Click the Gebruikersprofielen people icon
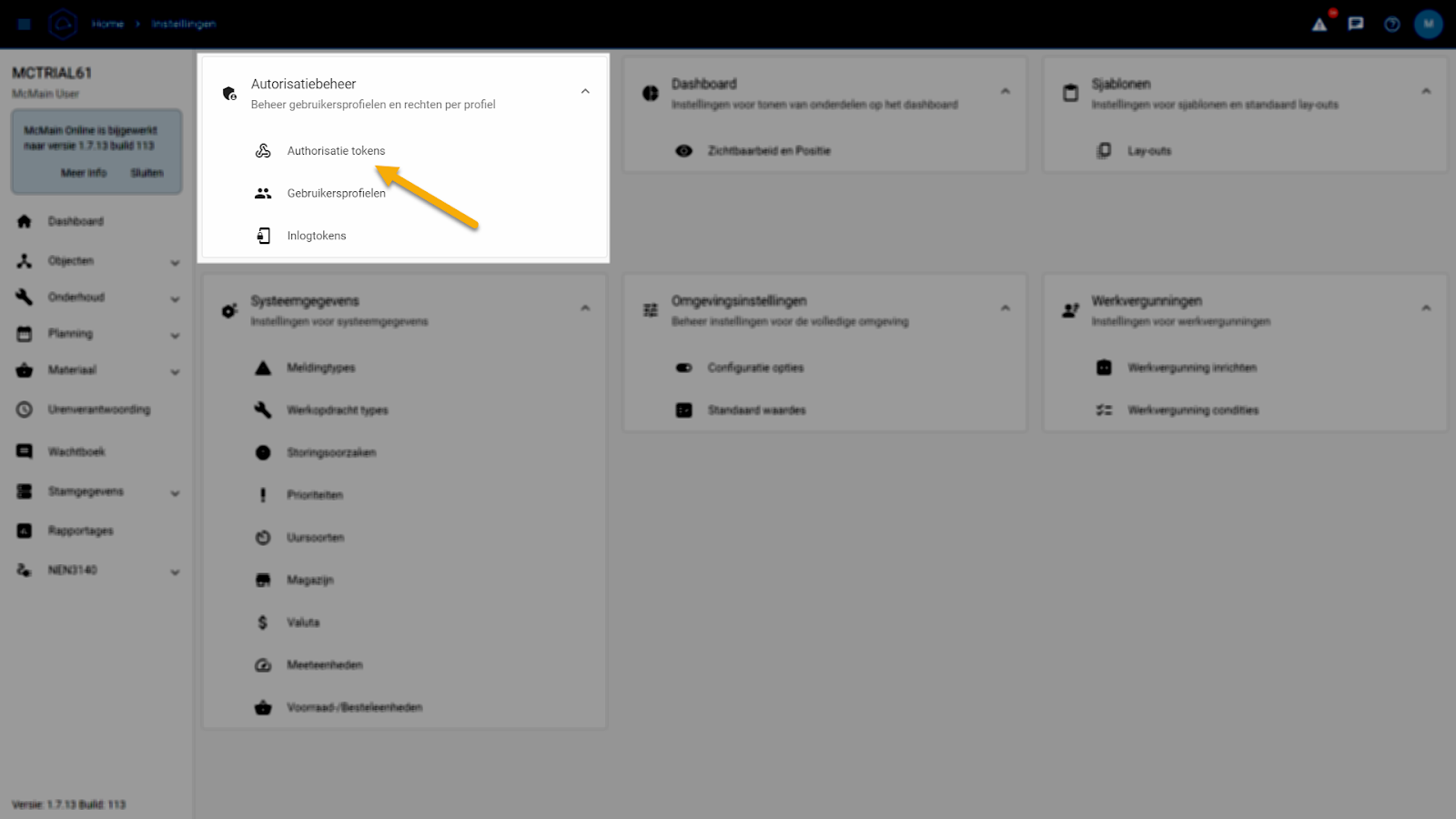This screenshot has width=1456, height=819. click(x=263, y=193)
